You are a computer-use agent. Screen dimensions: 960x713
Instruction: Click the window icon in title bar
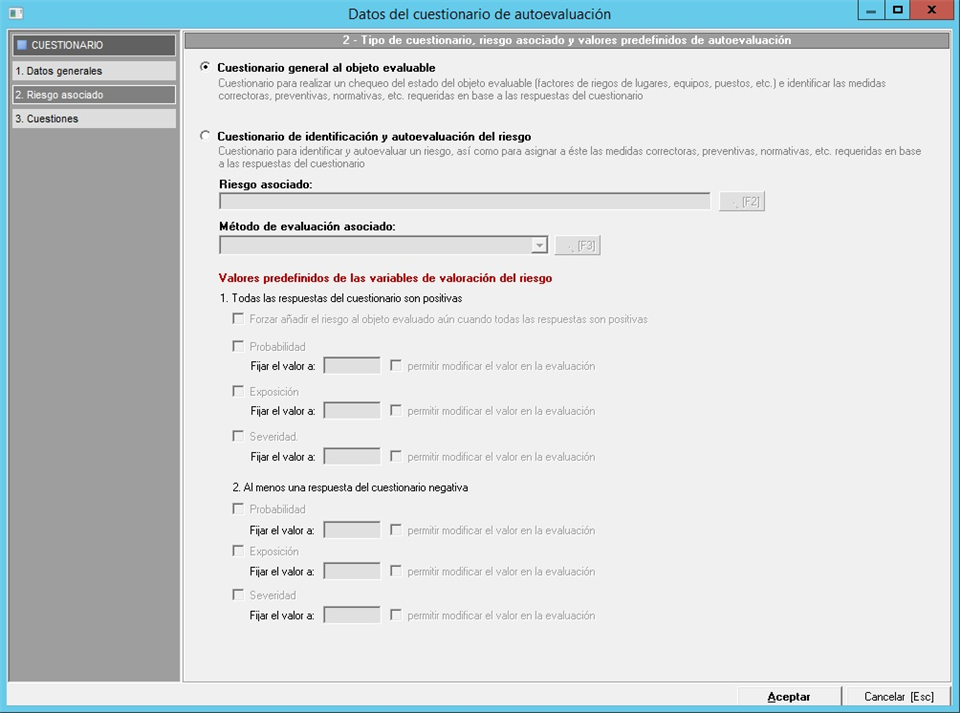pos(15,13)
